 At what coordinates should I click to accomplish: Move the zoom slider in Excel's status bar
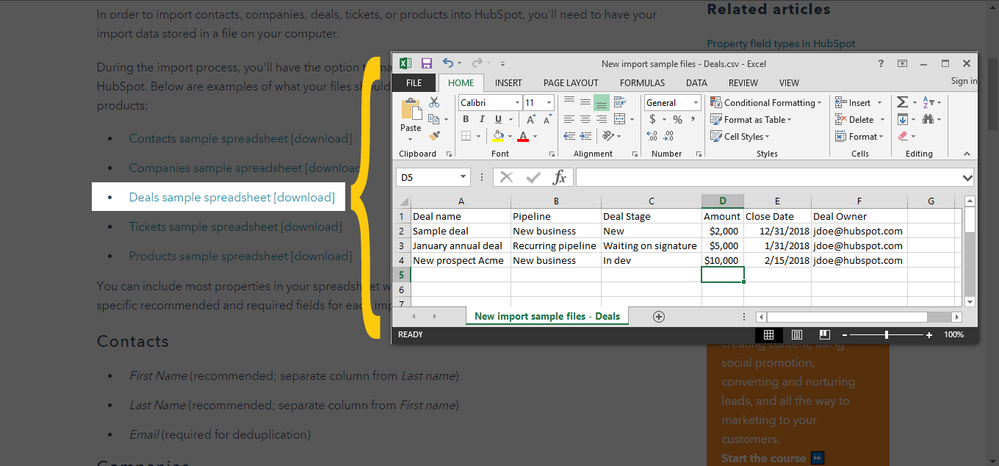[886, 335]
